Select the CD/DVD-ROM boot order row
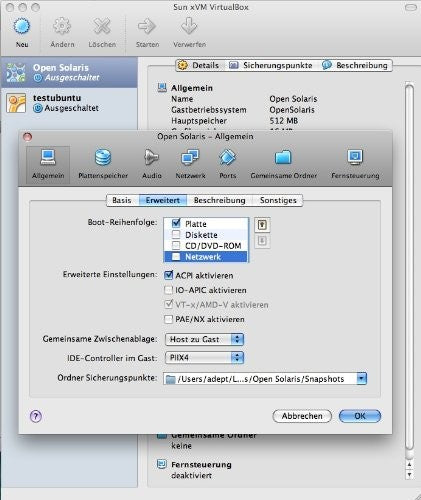 click(206, 246)
